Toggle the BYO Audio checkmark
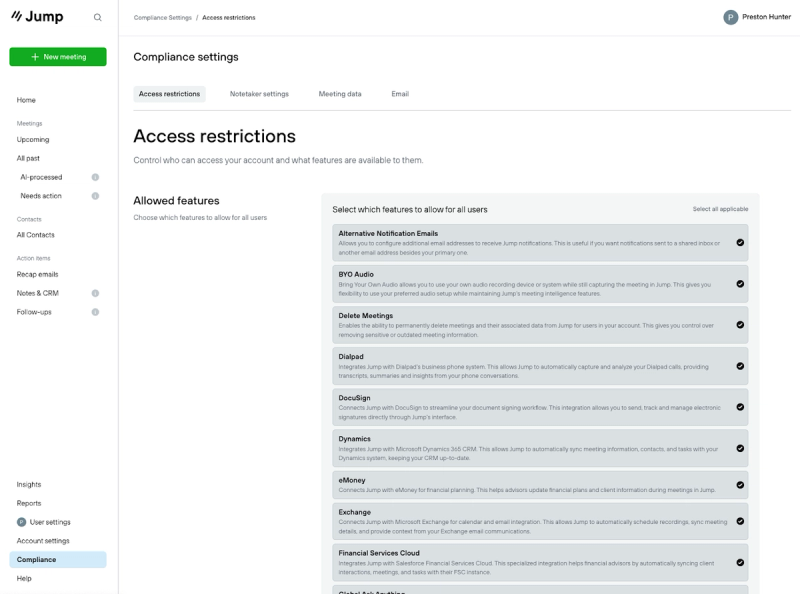This screenshot has width=800, height=594. pos(740,284)
